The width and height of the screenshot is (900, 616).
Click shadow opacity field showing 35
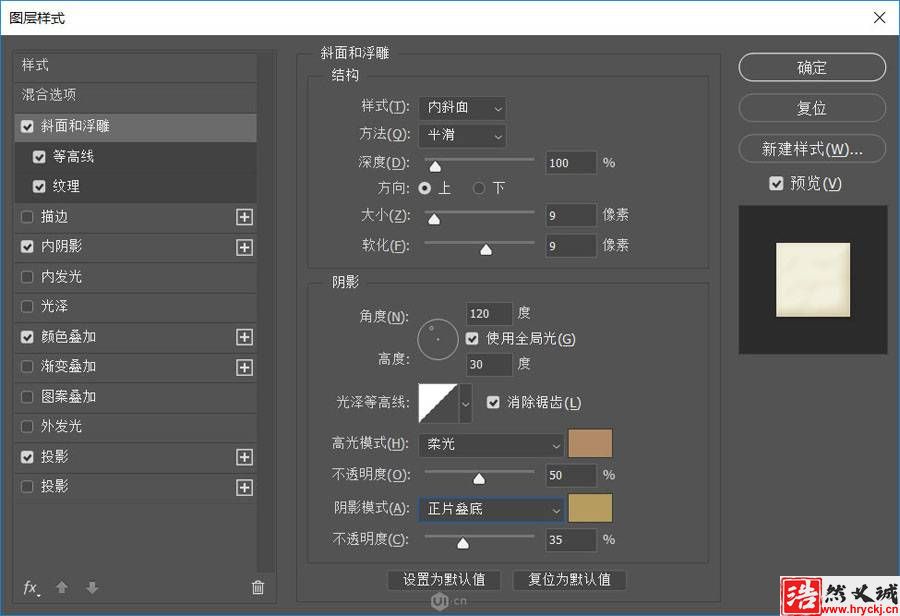[x=571, y=540]
